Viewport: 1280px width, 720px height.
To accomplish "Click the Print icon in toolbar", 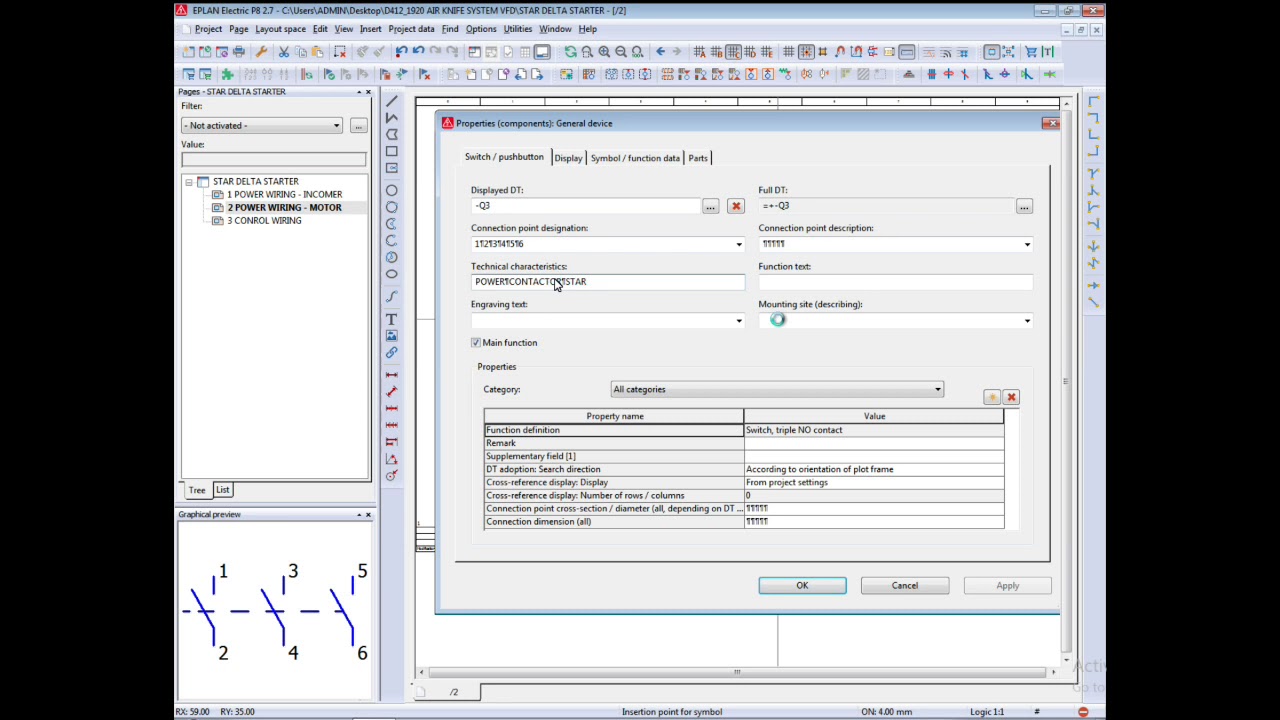I will [238, 52].
